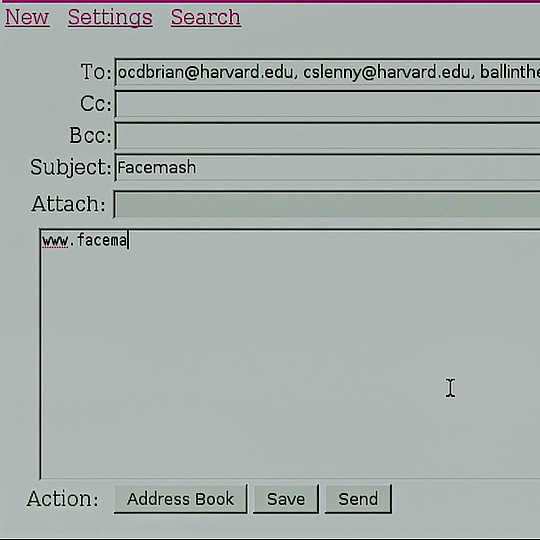Click the cslenny@harvard.edu address text
Viewport: 540px width, 540px height.
[386, 72]
